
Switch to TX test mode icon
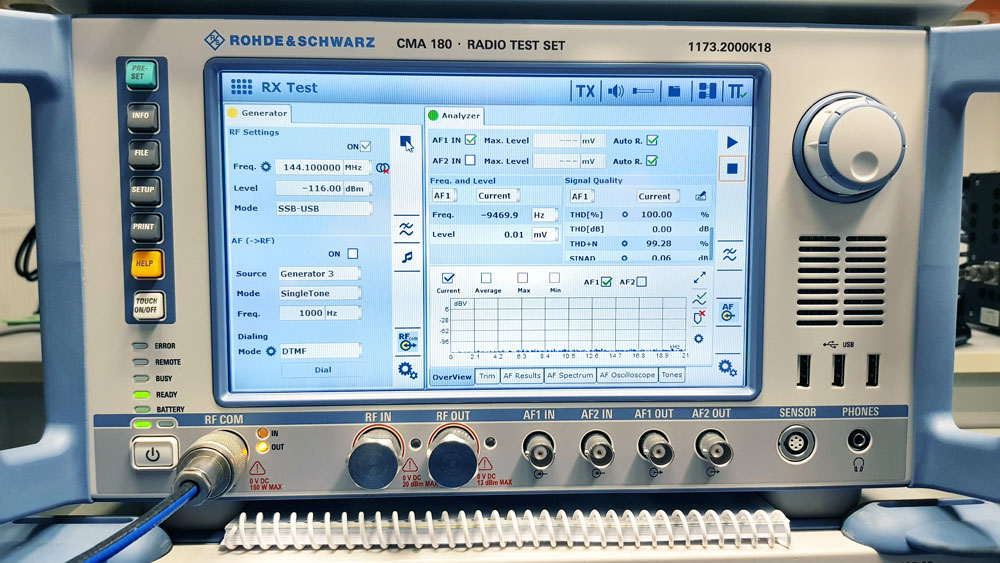585,91
